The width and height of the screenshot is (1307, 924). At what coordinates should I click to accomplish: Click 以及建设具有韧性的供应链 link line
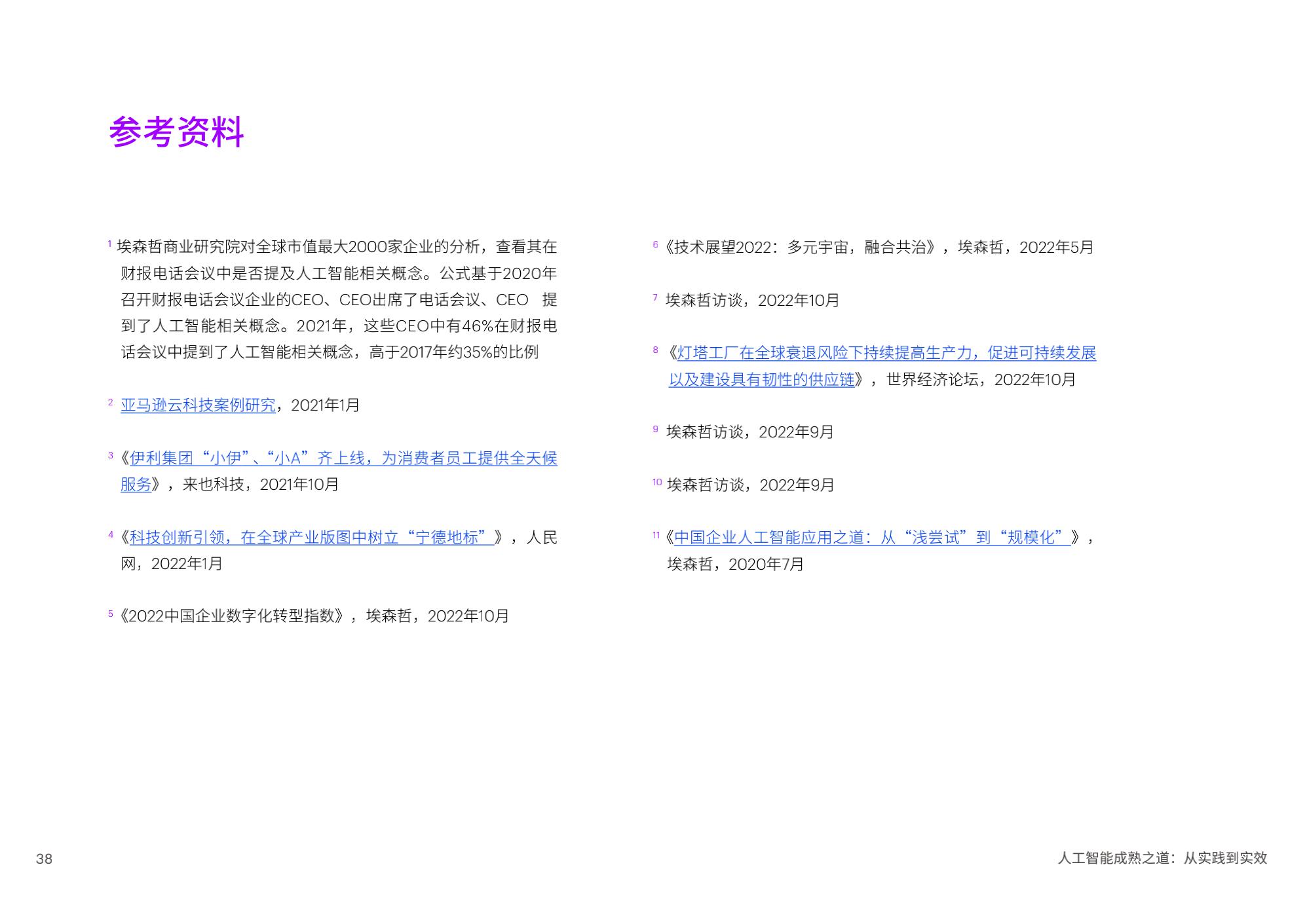[761, 380]
